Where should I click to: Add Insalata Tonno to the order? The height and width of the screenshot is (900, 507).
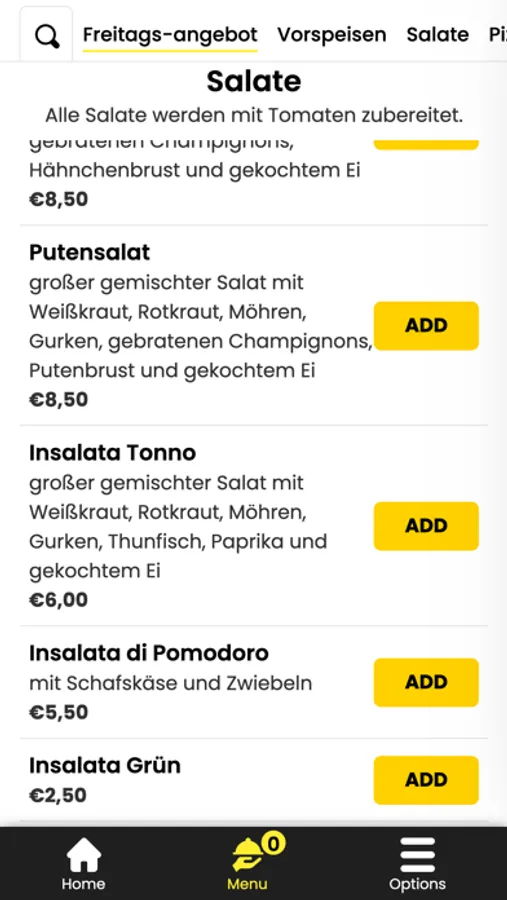point(426,526)
